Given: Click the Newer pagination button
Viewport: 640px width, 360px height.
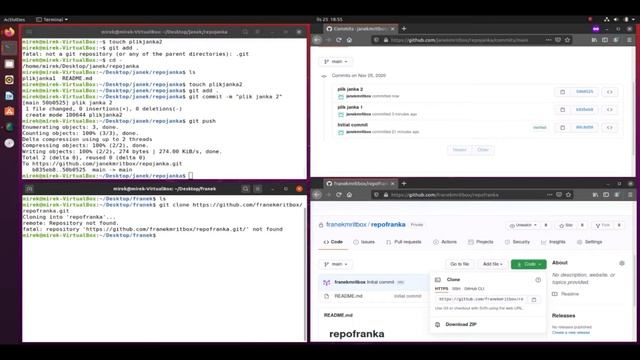Looking at the screenshot, I should 460,150.
